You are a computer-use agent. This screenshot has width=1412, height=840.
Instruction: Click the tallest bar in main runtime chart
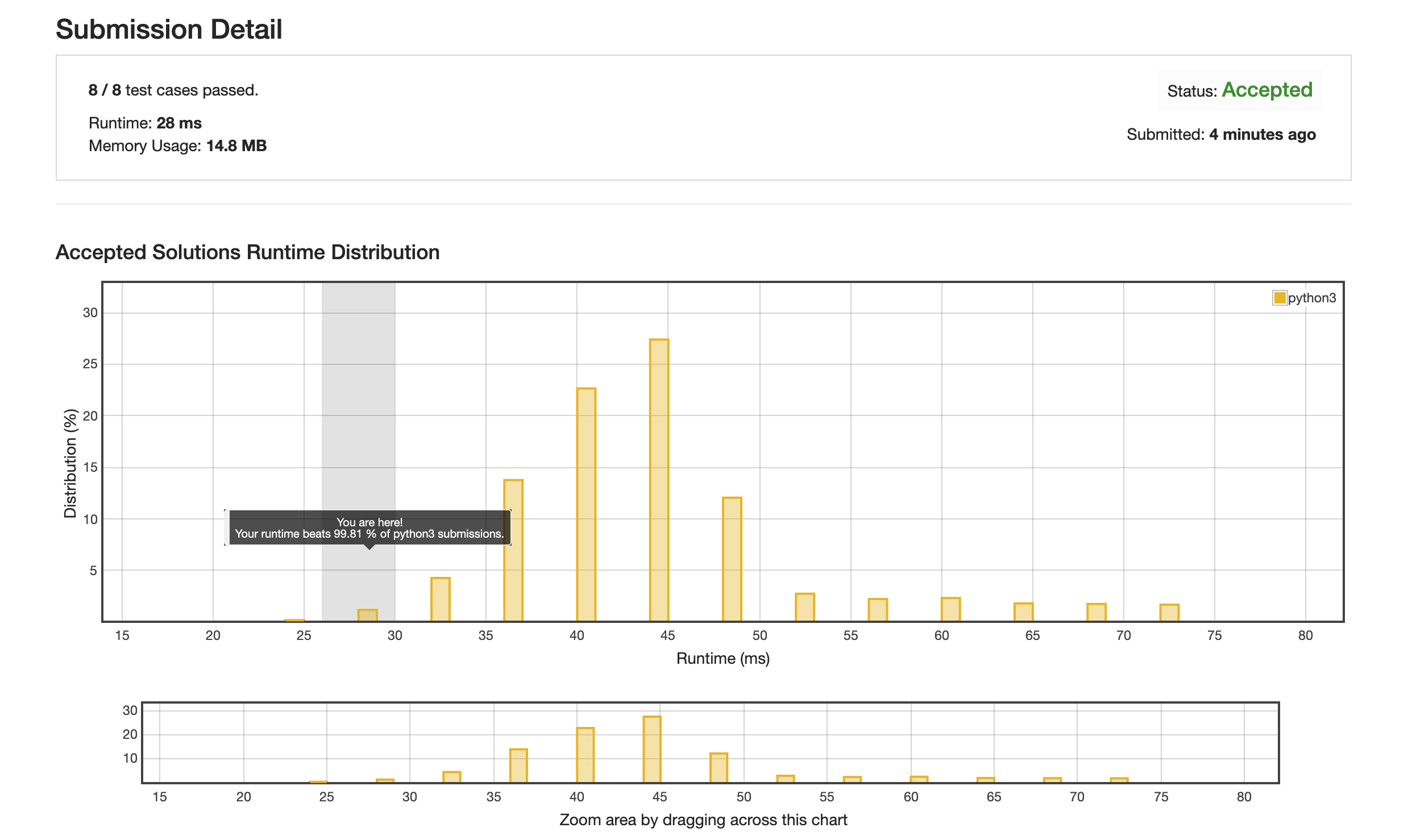click(x=659, y=480)
